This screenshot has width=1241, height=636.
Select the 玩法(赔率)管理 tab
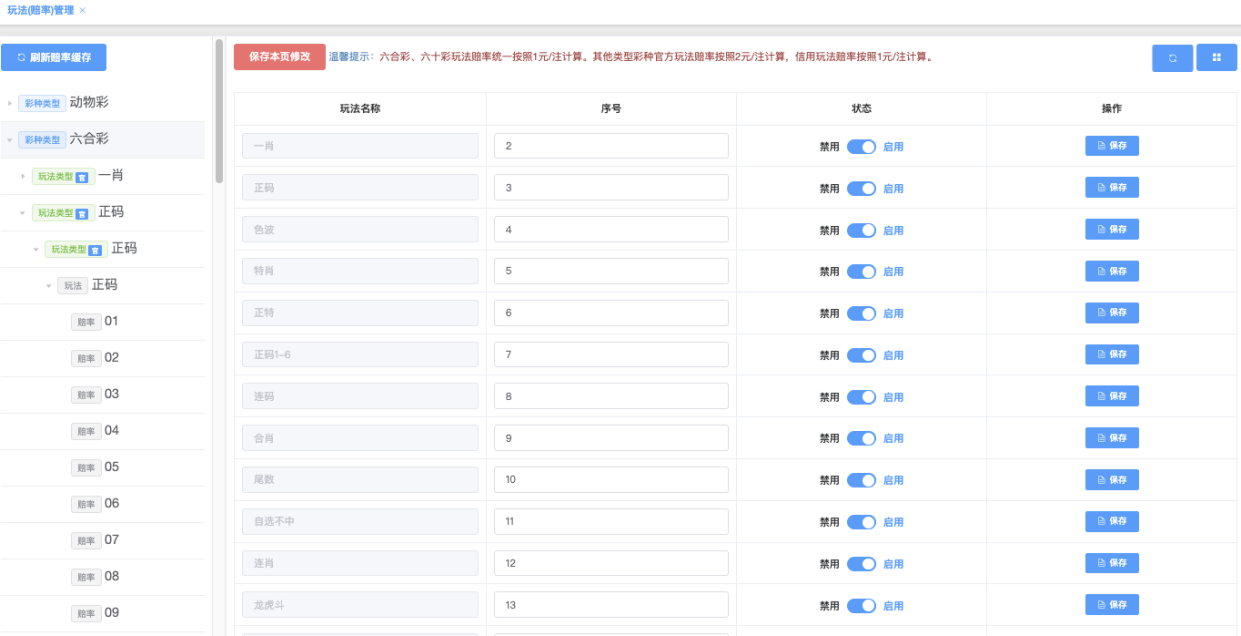coord(40,10)
